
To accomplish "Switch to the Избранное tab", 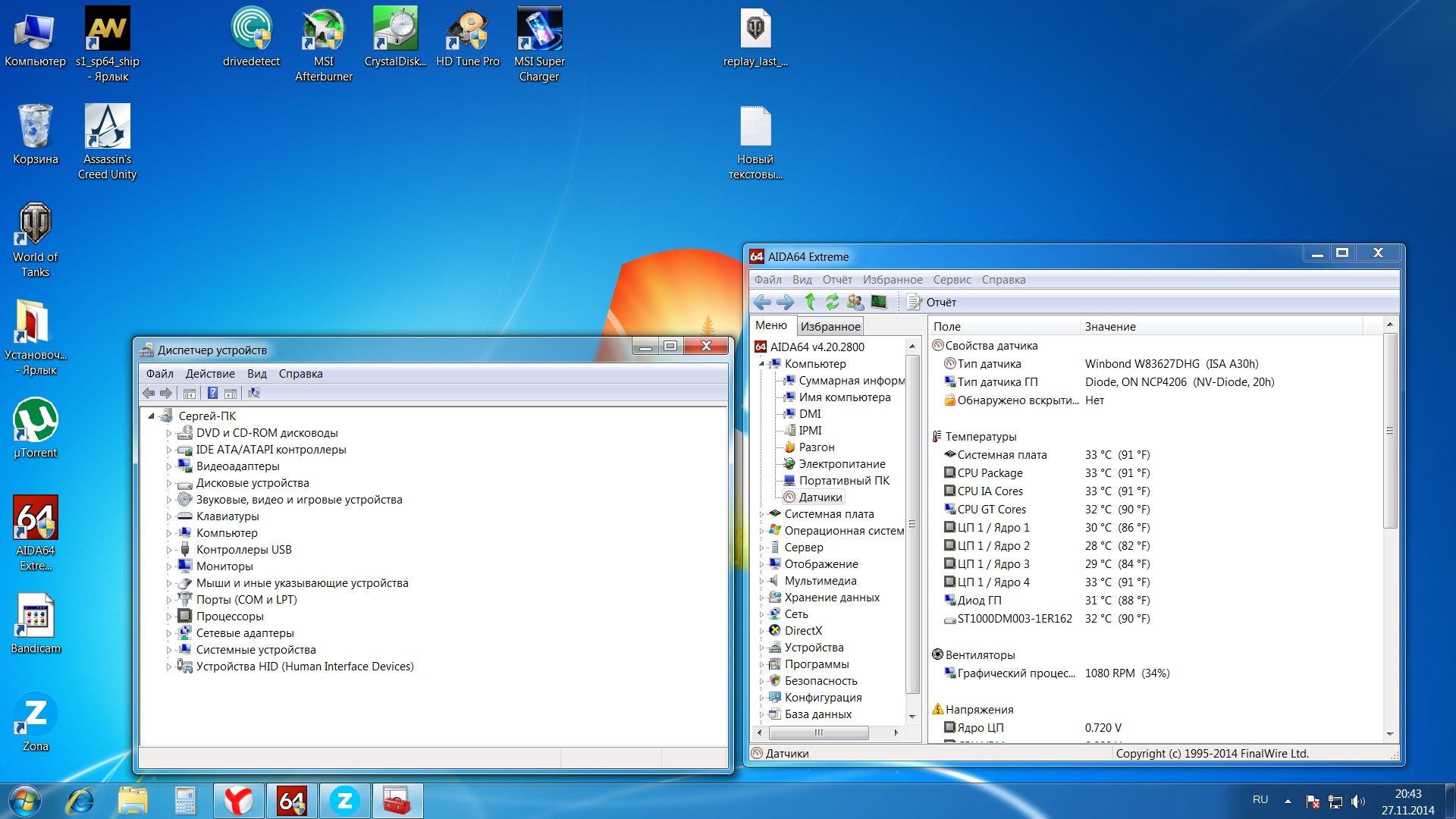I will [830, 326].
